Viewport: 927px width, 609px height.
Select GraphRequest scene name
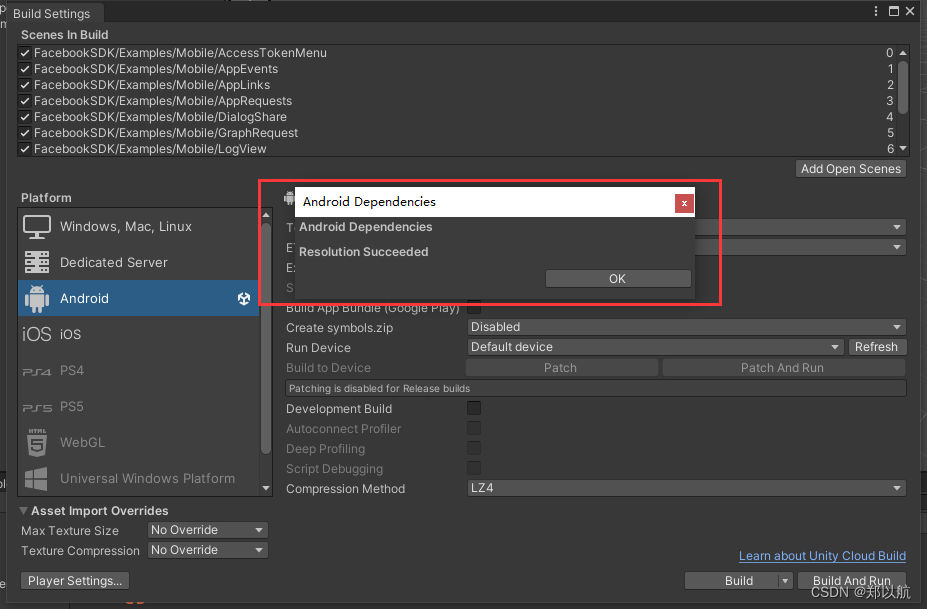click(166, 133)
